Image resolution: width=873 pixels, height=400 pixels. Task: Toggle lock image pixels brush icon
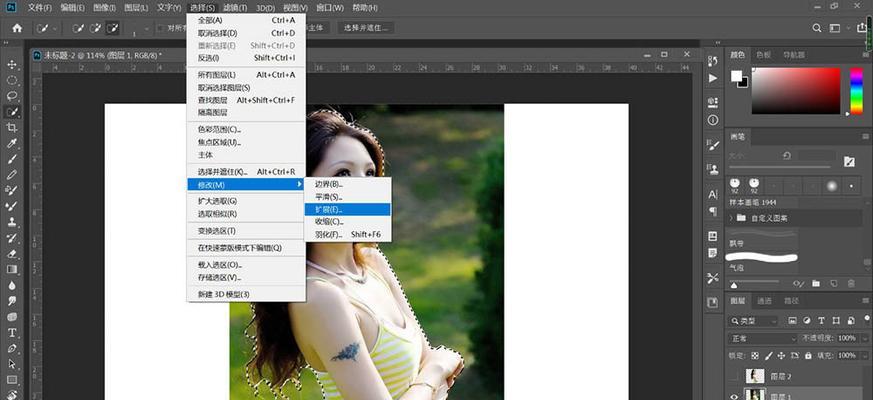point(768,355)
